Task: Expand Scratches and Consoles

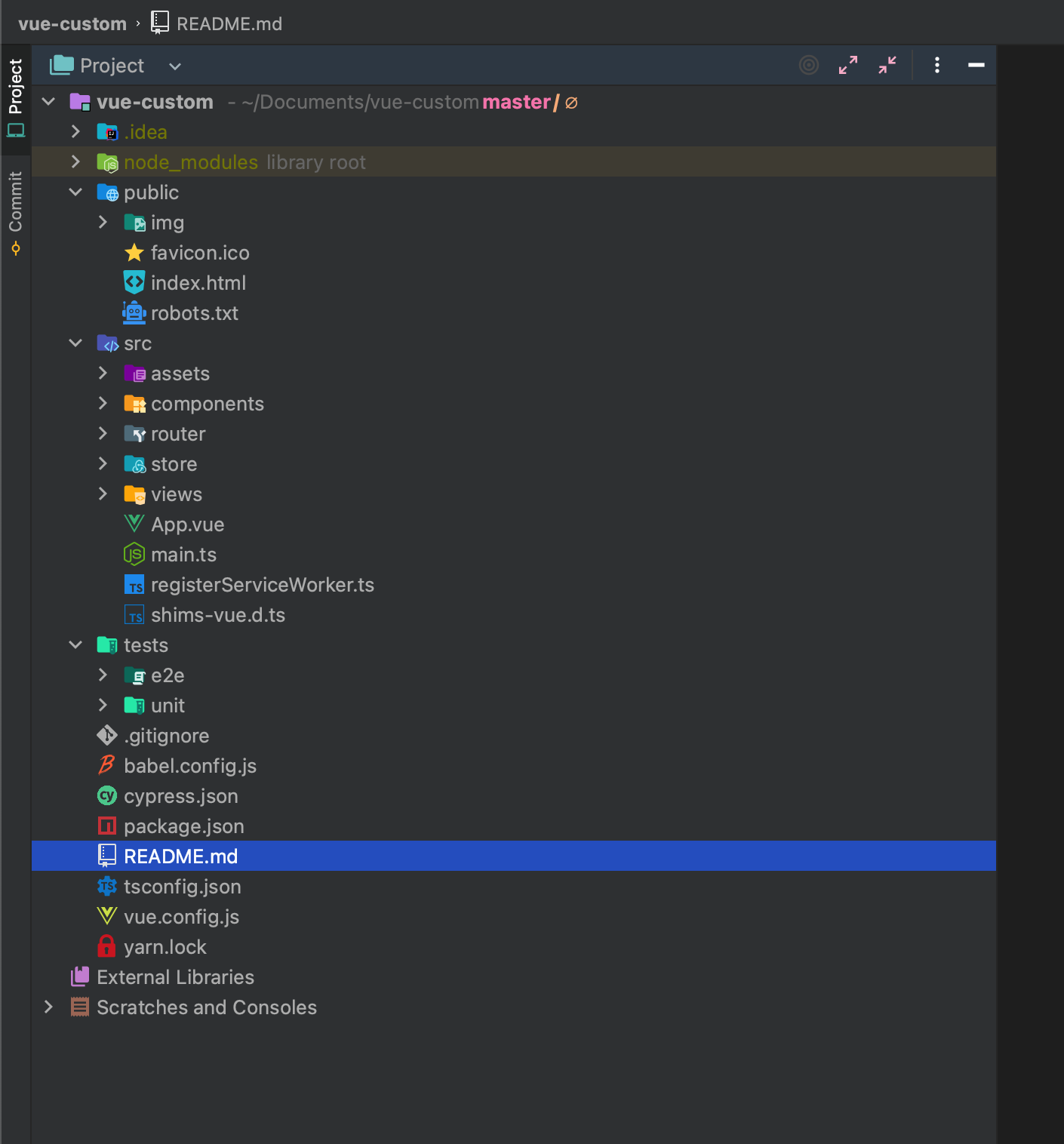Action: (x=48, y=1007)
